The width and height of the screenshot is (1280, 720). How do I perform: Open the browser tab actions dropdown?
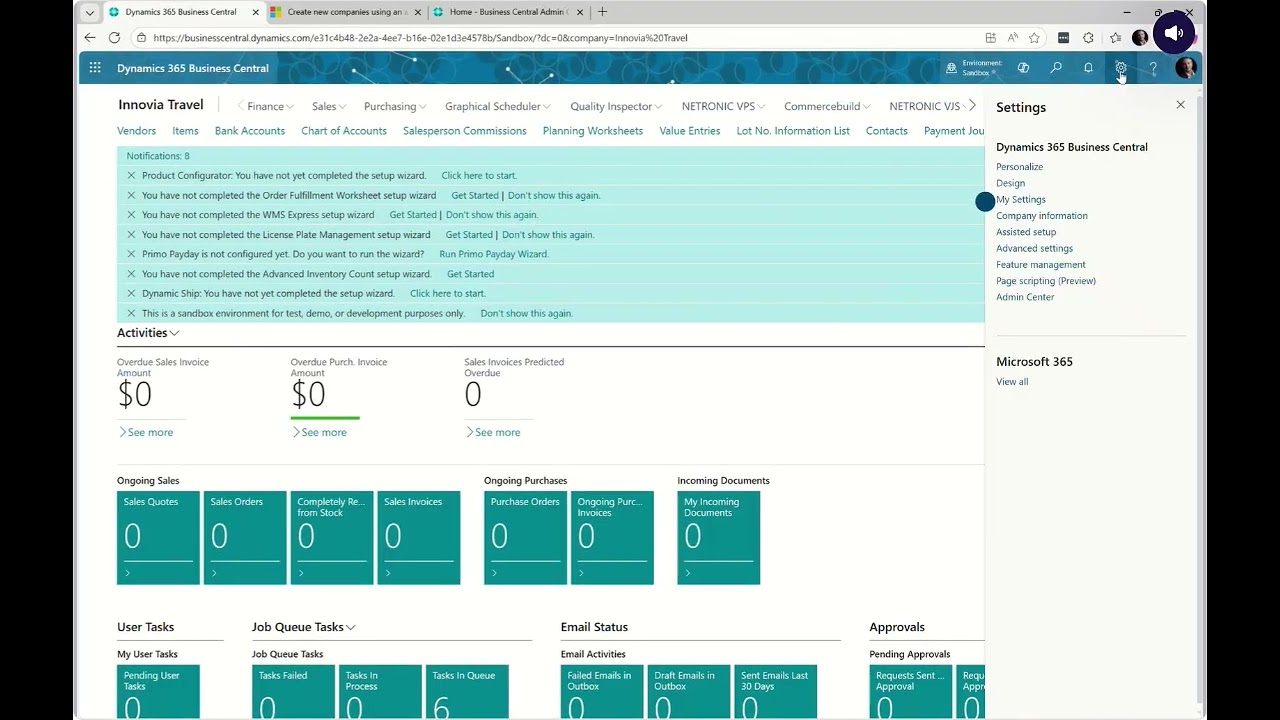[x=90, y=12]
